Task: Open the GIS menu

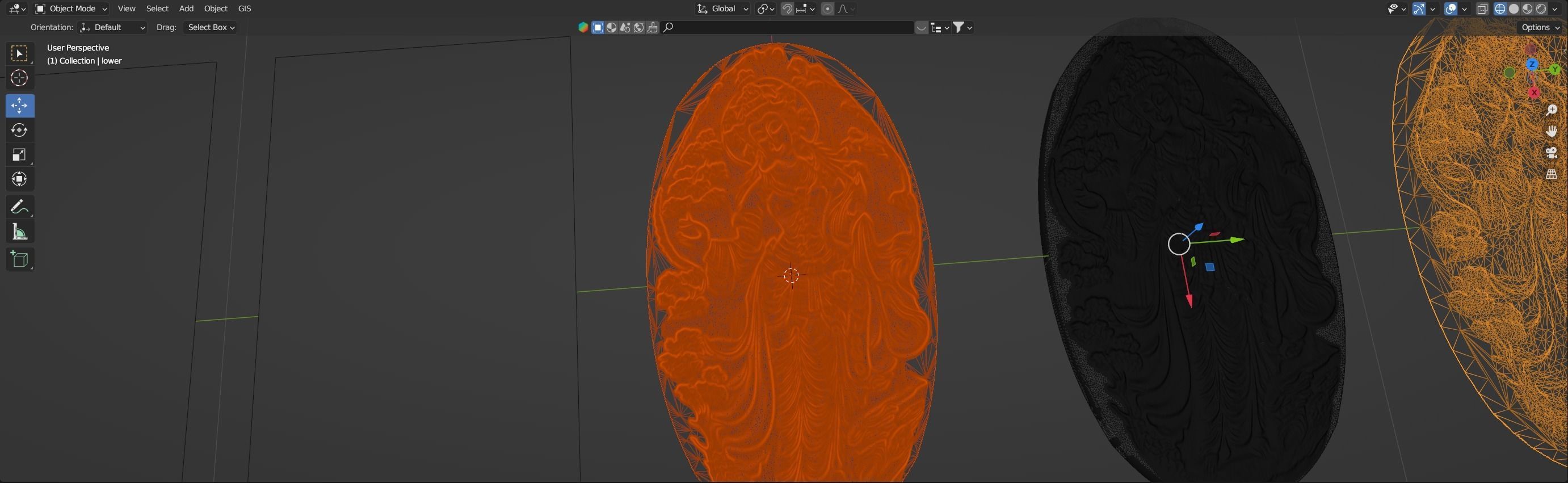Action: 244,9
